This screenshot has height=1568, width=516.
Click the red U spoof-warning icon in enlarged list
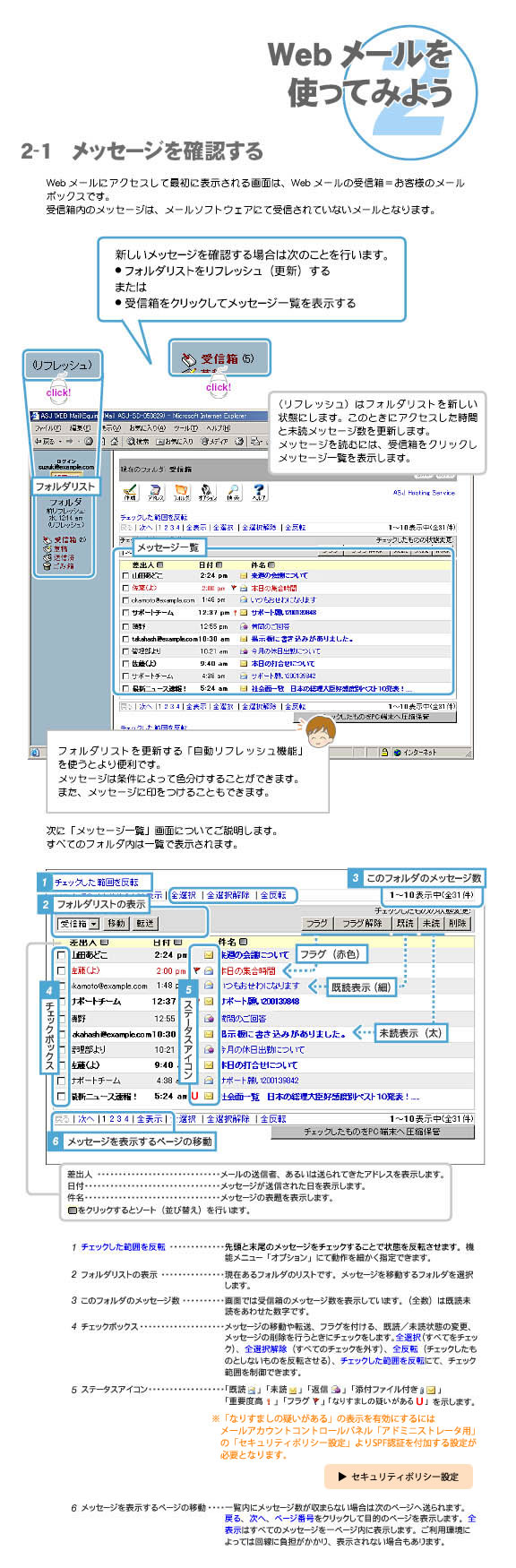[195, 1096]
